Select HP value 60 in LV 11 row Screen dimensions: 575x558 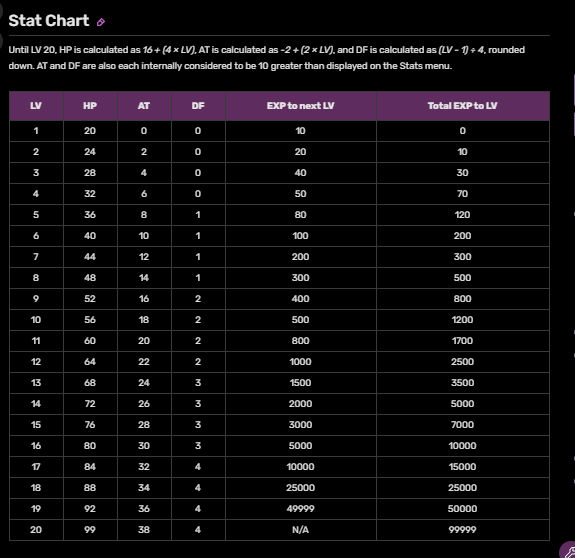[90, 341]
